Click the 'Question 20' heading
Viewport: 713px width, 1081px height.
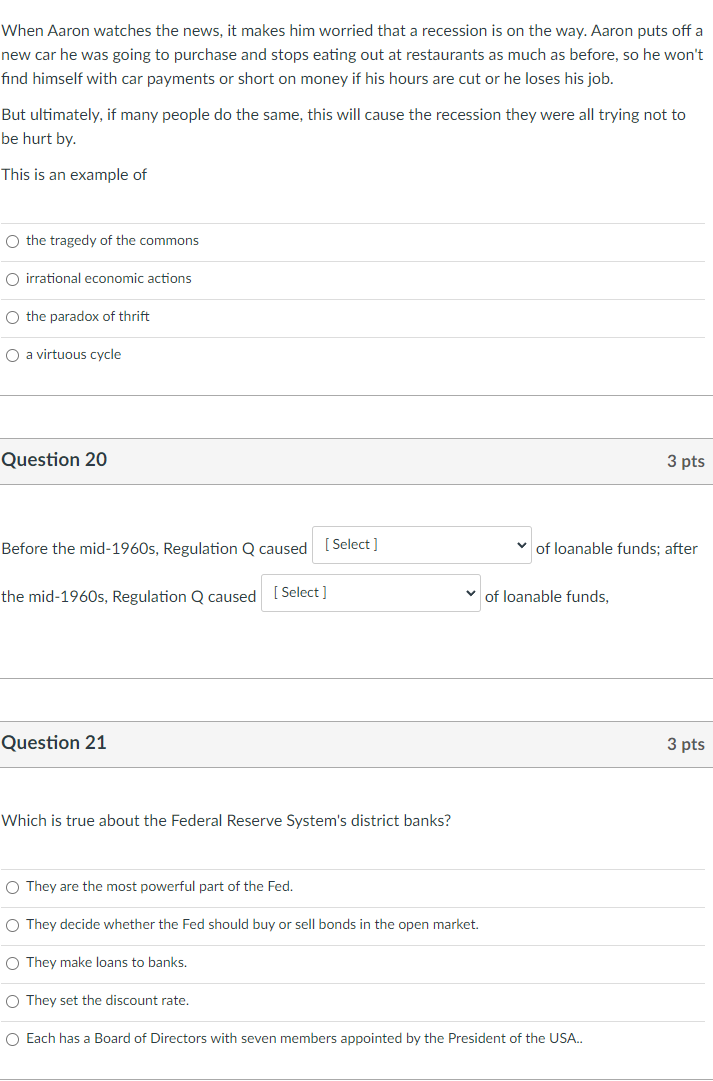pyautogui.click(x=54, y=460)
